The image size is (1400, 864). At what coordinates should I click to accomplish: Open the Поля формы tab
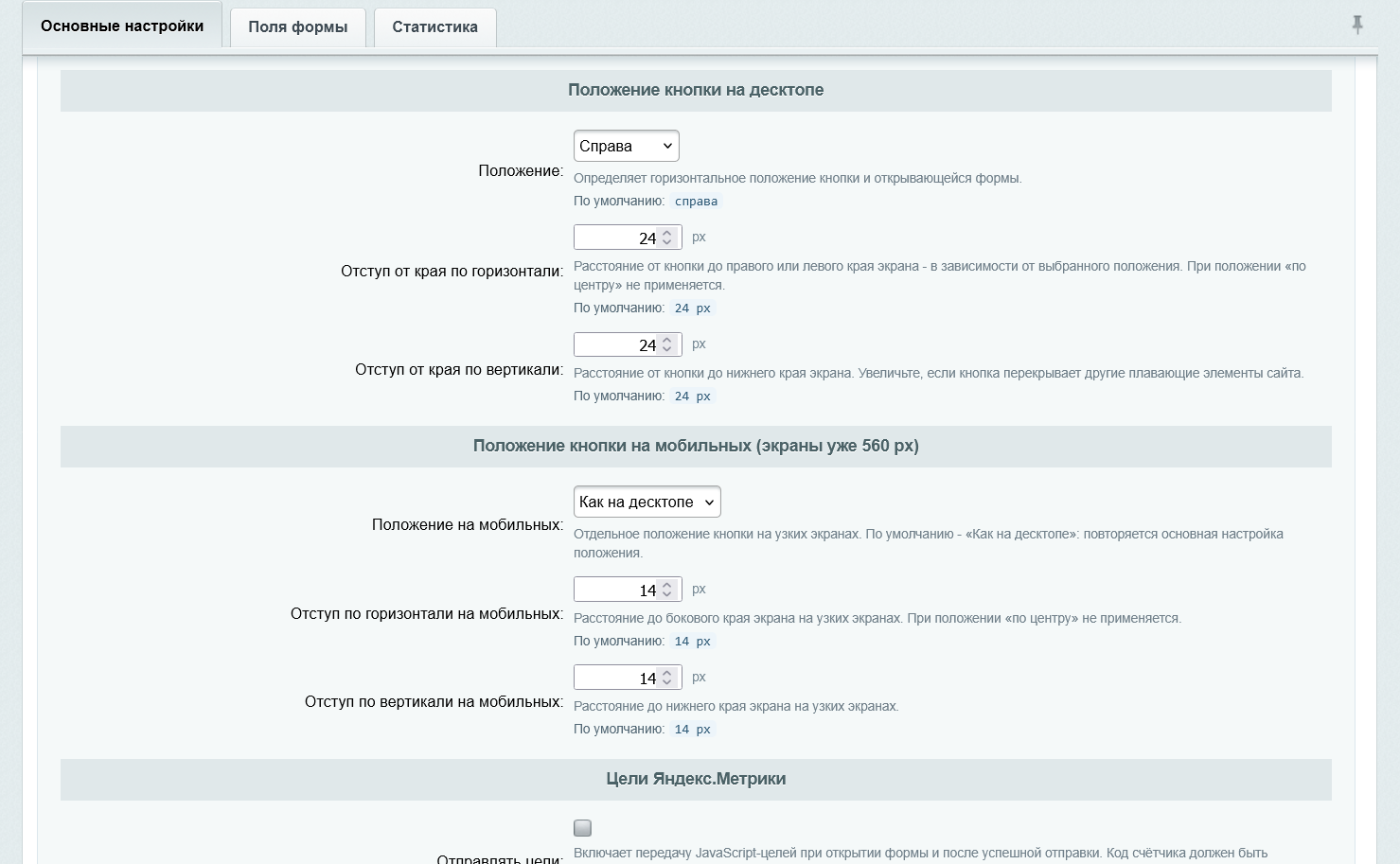[x=298, y=26]
